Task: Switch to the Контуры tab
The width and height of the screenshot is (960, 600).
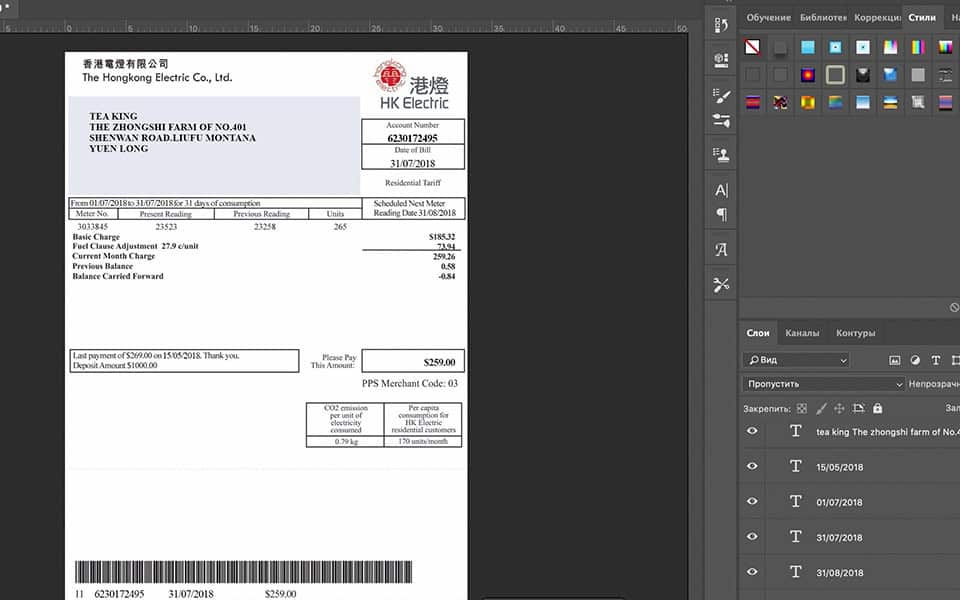Action: coord(855,333)
